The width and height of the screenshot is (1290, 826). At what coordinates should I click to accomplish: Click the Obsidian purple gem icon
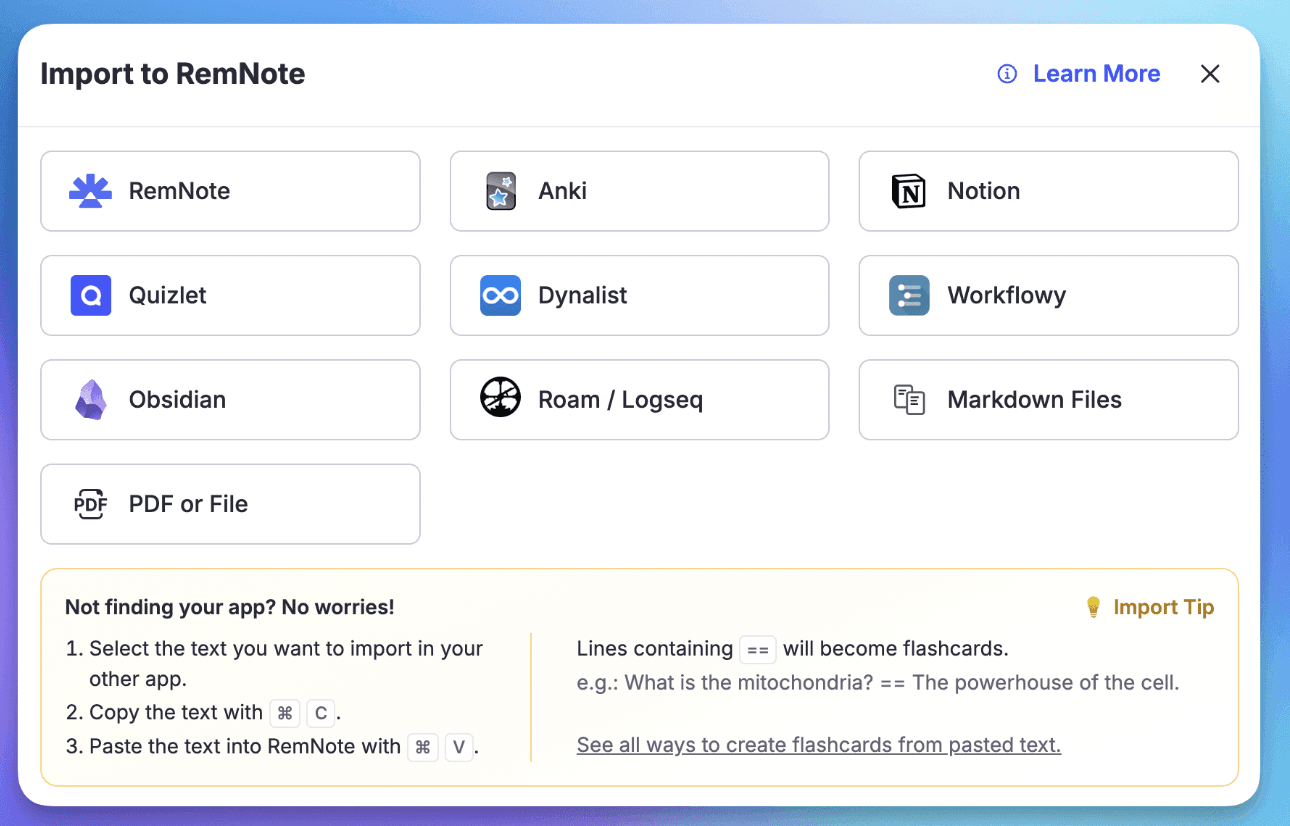[x=90, y=400]
